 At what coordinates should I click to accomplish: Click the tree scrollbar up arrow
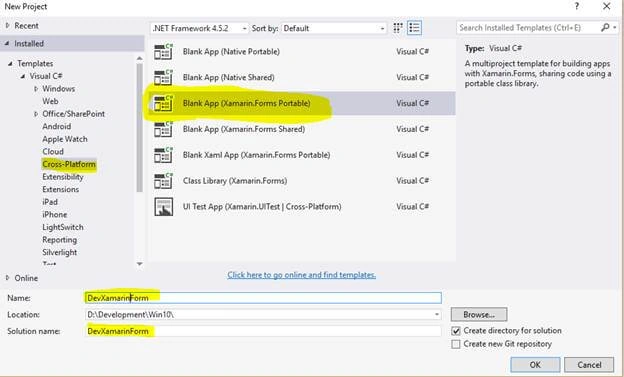click(139, 59)
